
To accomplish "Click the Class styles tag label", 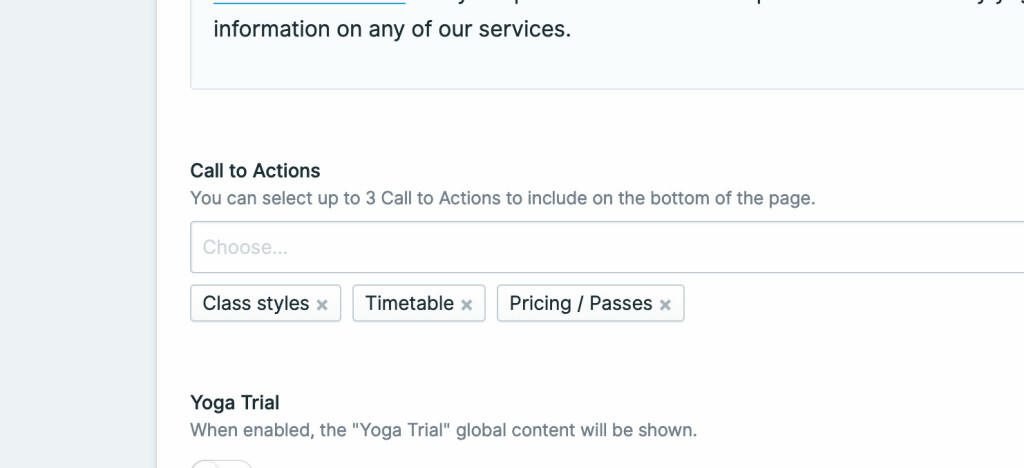I will point(256,303).
